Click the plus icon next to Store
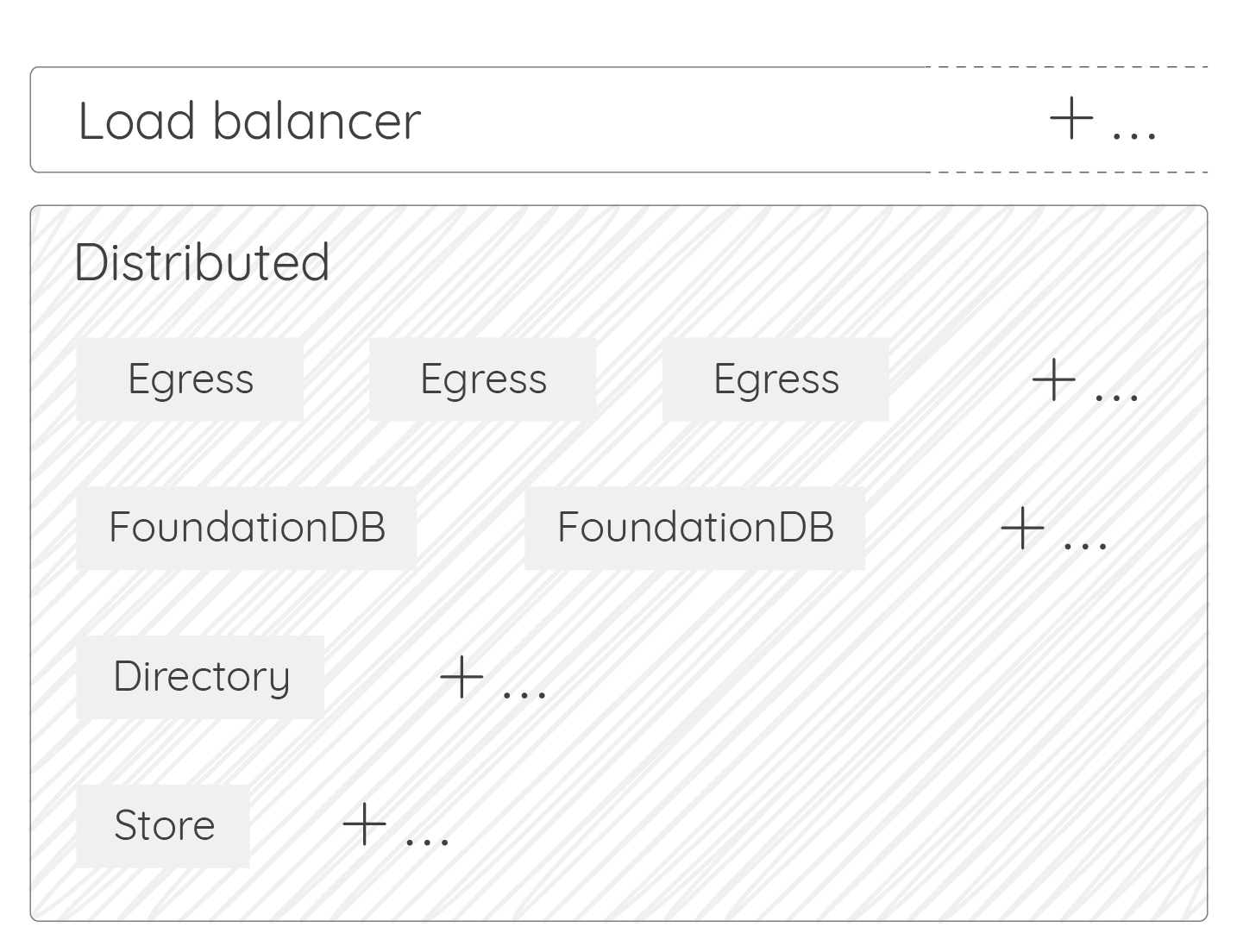The width and height of the screenshot is (1237, 952). tap(364, 824)
